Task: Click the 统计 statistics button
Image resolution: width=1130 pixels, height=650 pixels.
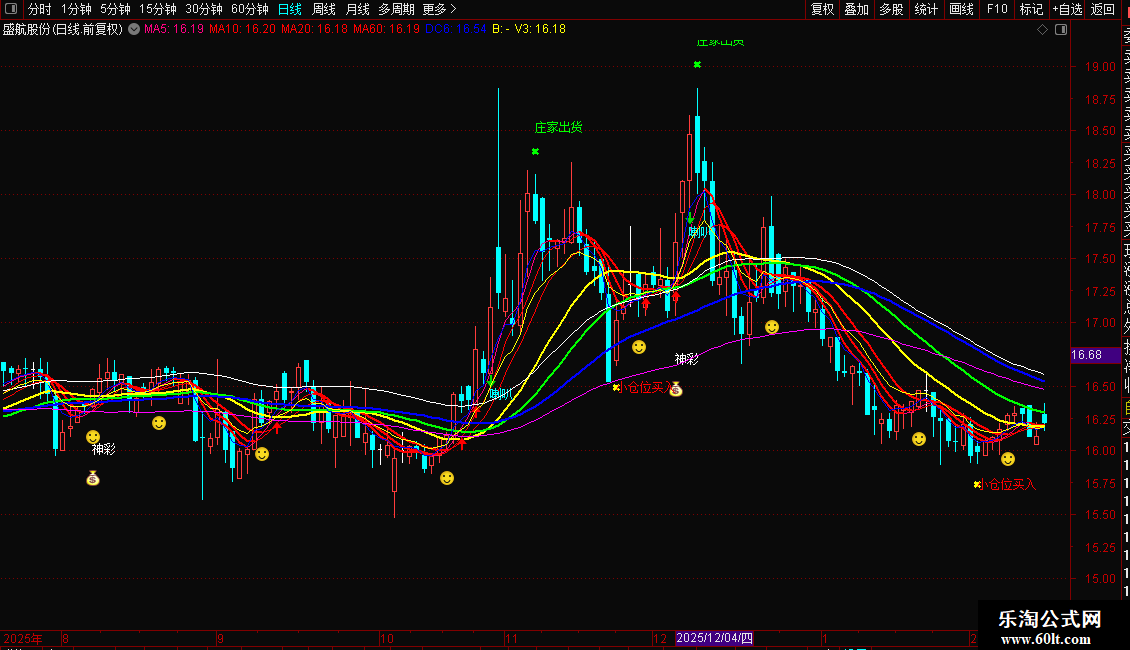Action: [x=925, y=9]
